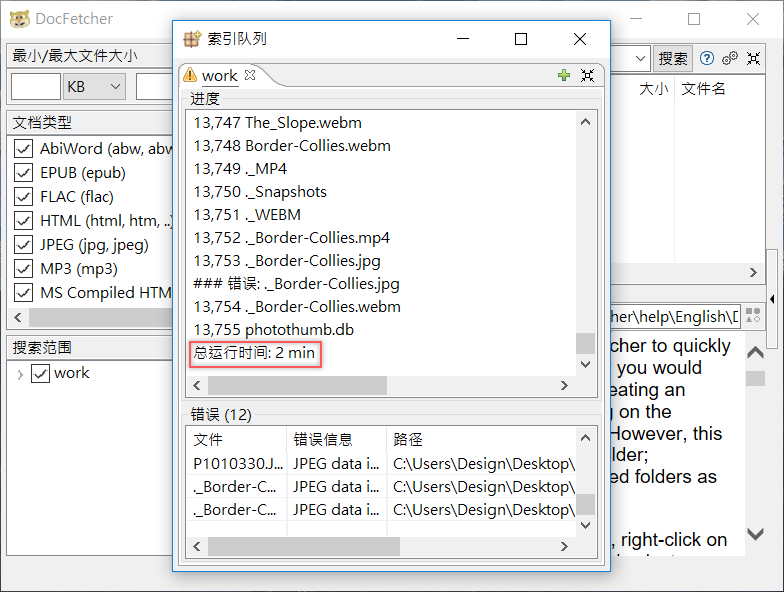Click preview pane scroll-up chevron

(755, 352)
